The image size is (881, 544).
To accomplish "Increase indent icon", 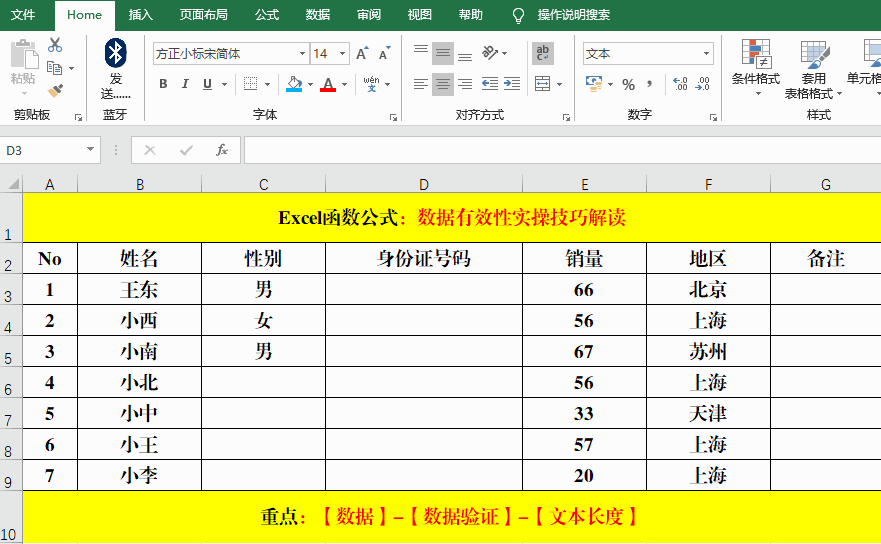I will (x=512, y=84).
